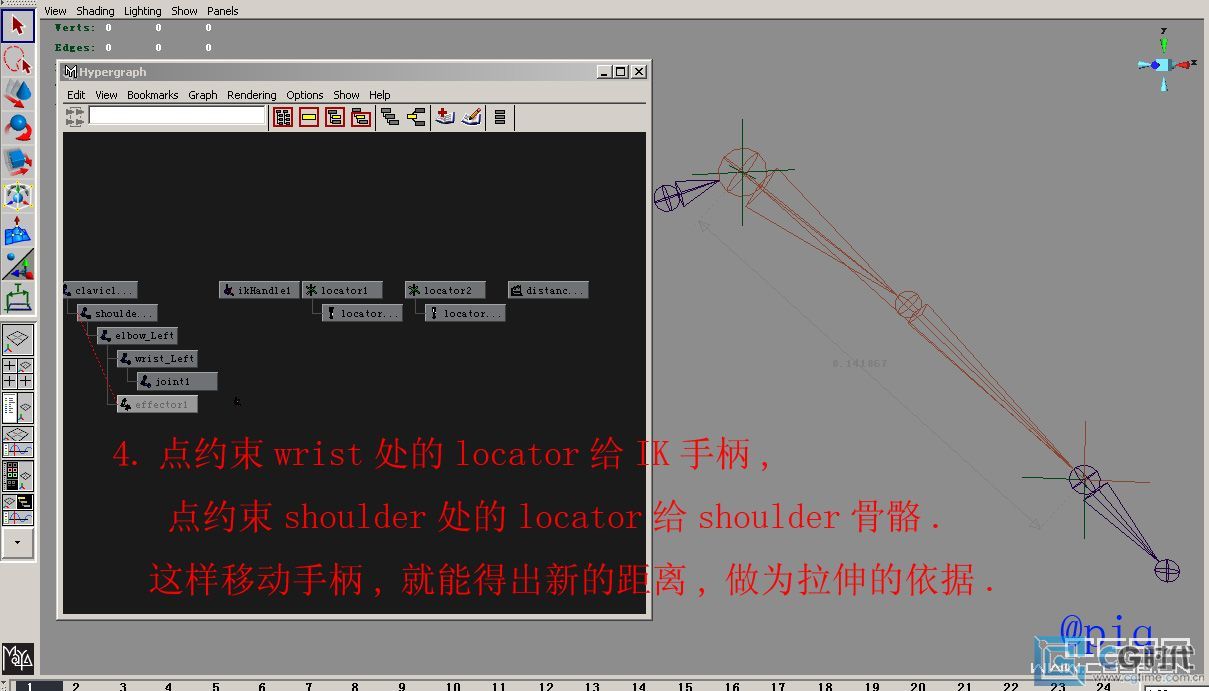
Task: Click the view axis cube gizmo
Action: point(1161,65)
